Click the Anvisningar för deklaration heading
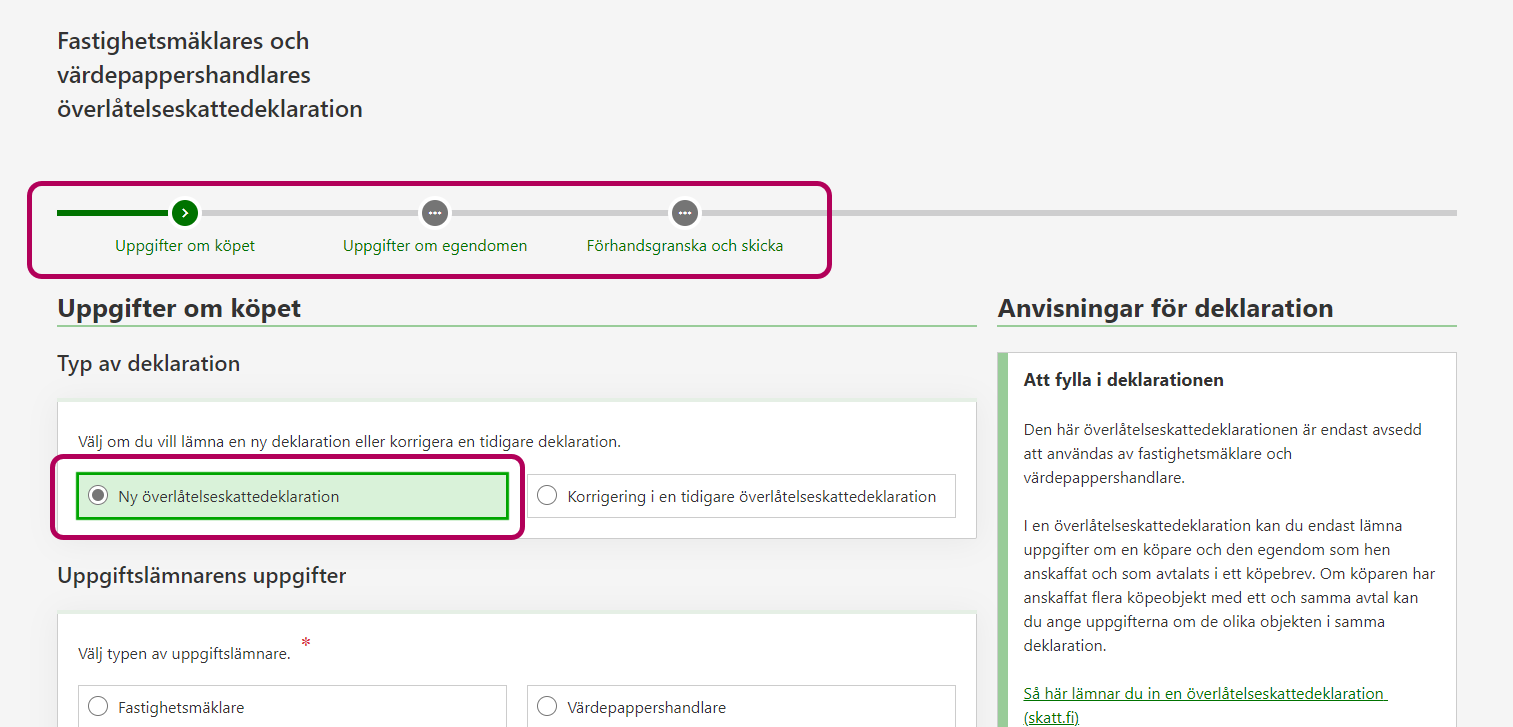 click(1165, 309)
